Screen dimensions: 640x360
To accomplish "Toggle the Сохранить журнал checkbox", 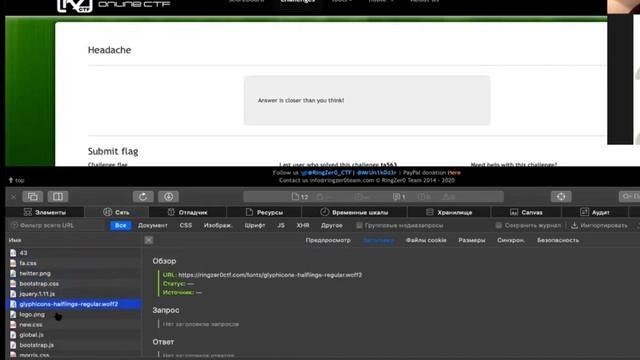I will pos(498,225).
